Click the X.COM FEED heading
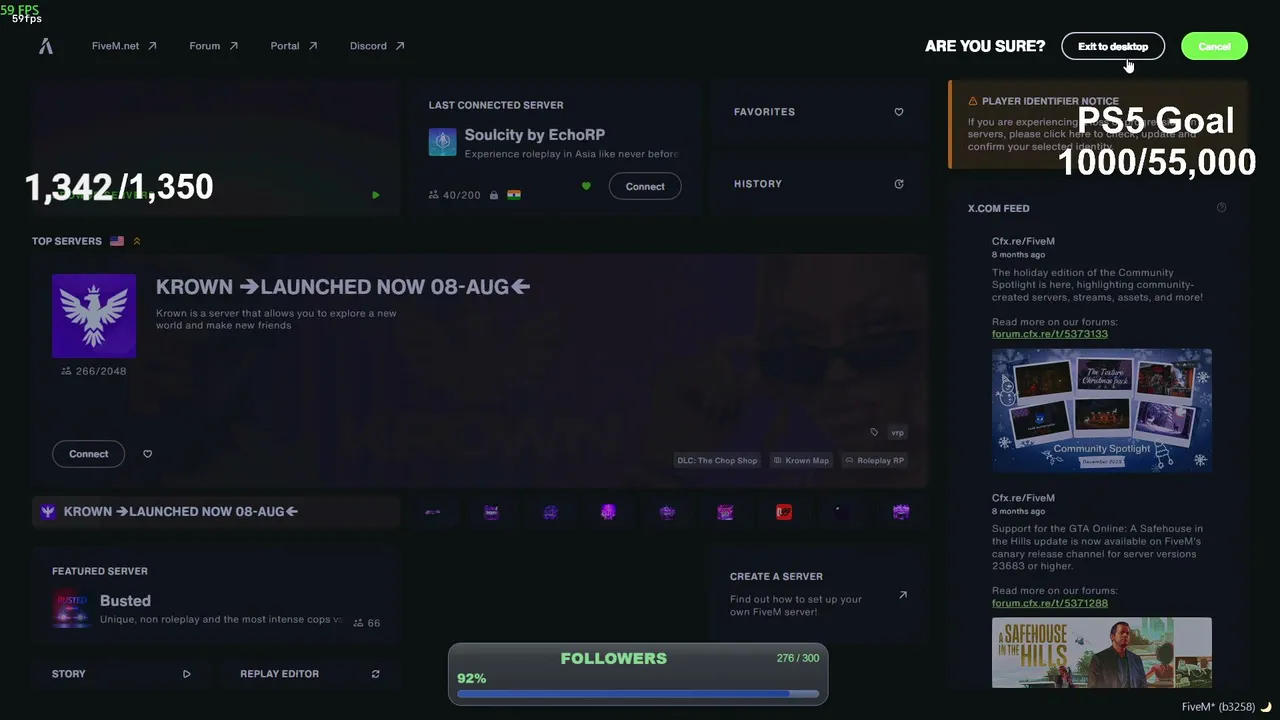The height and width of the screenshot is (720, 1280). pyautogui.click(x=998, y=208)
